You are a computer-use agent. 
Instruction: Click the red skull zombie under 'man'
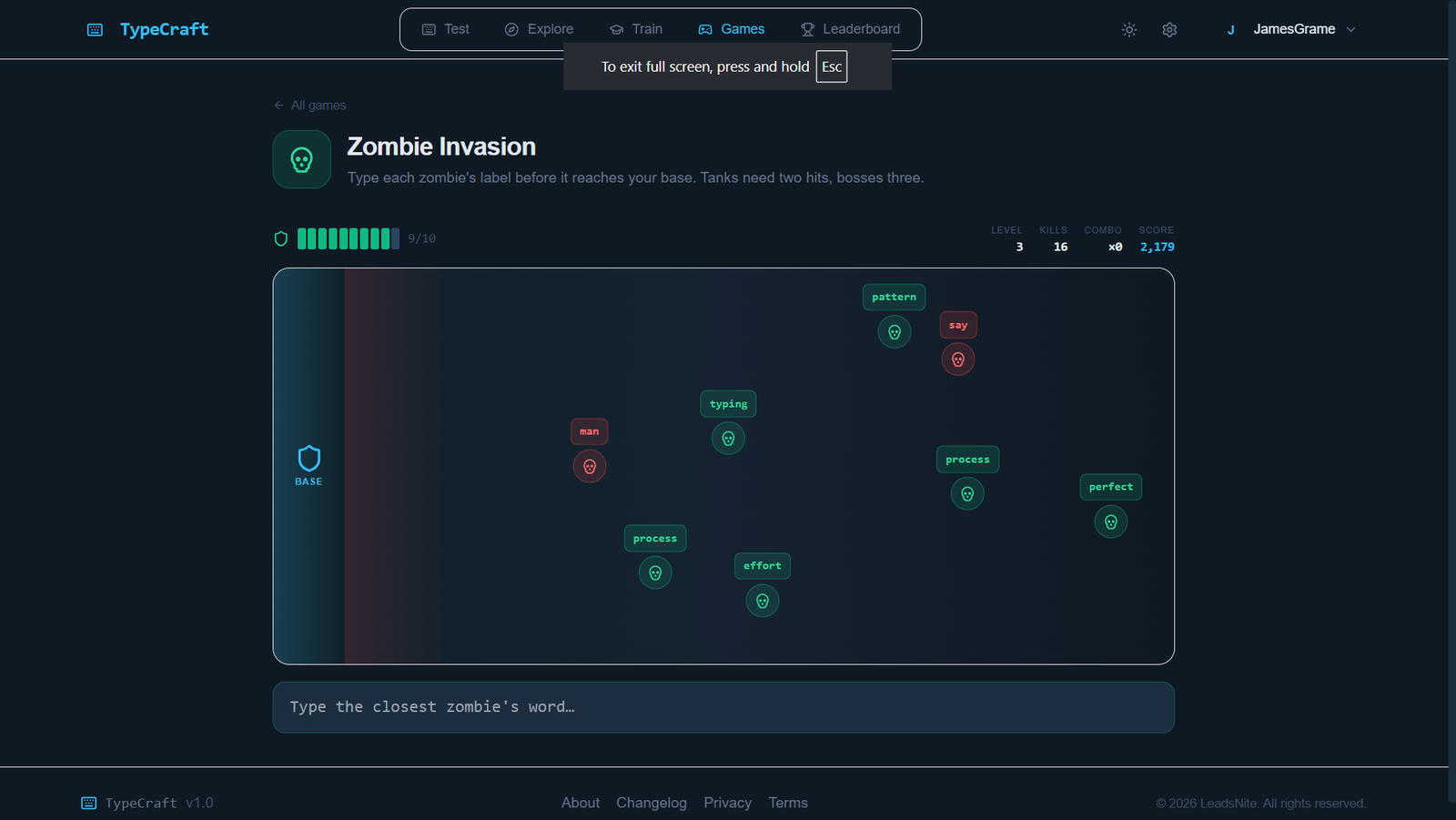click(590, 467)
